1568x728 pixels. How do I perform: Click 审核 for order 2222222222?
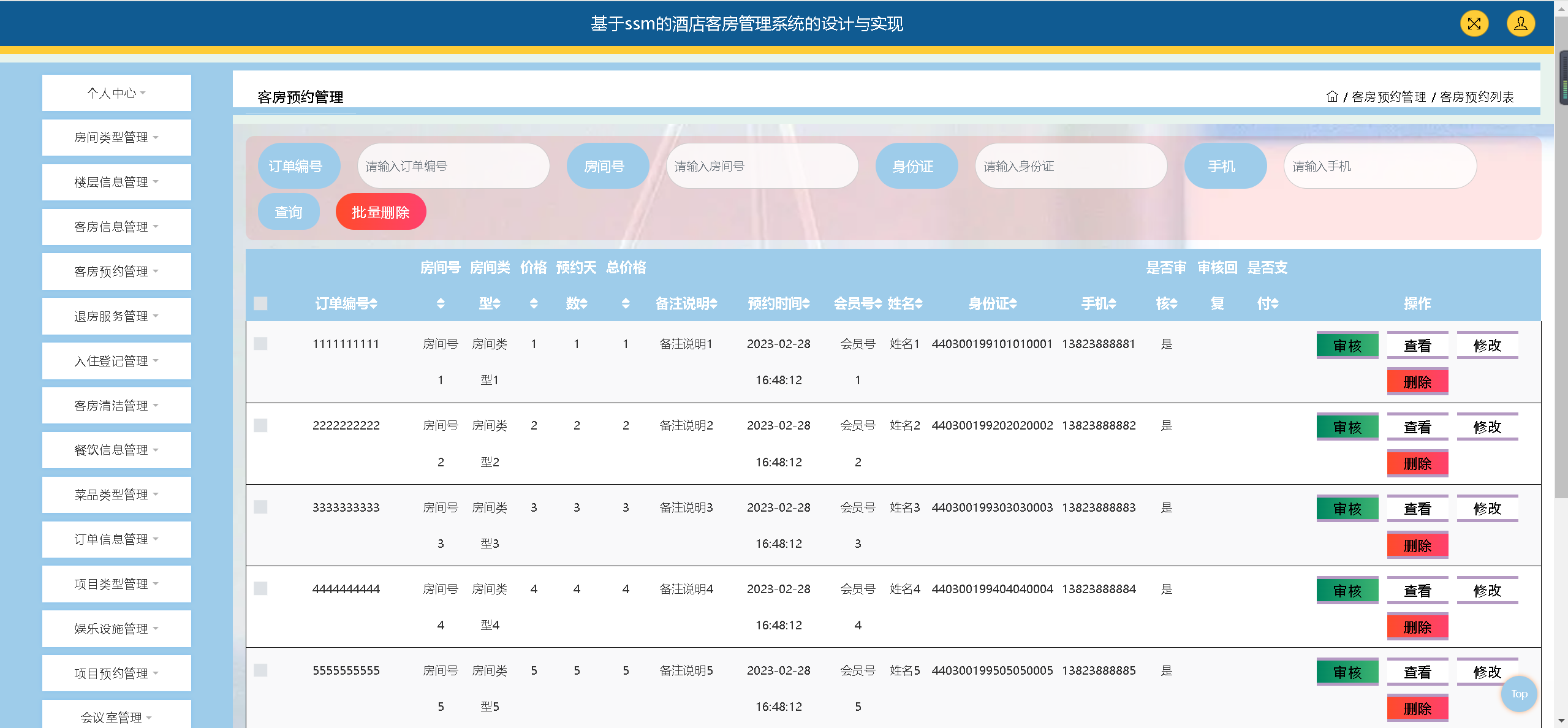tap(1347, 427)
